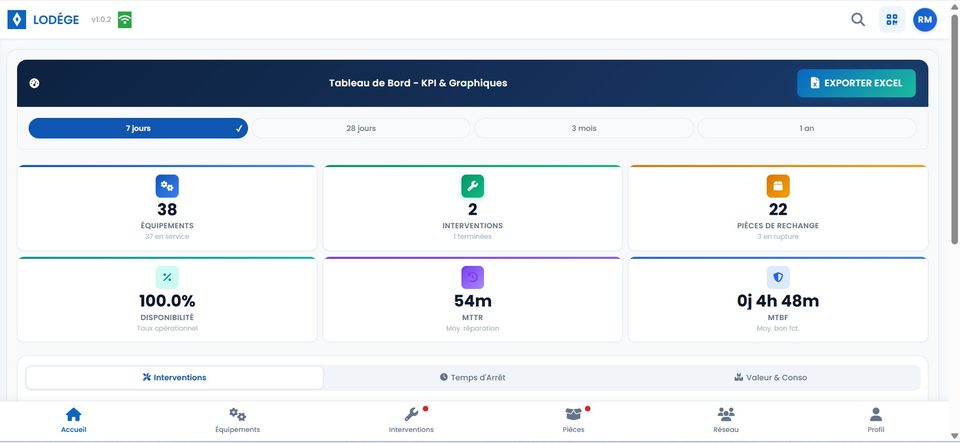Click the 'Moy. réparation' caption

(473, 328)
